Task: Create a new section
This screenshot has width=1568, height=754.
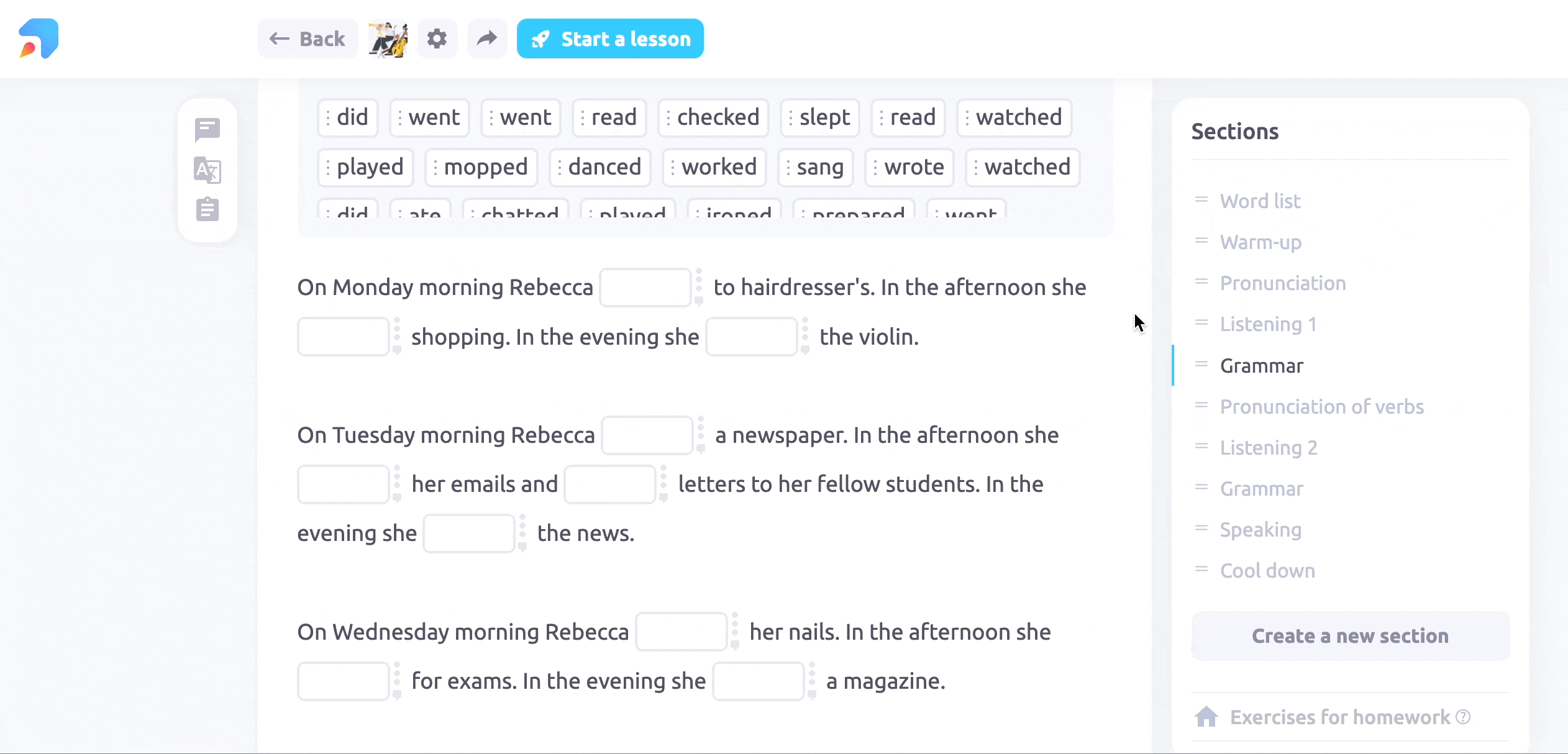Action: point(1350,636)
